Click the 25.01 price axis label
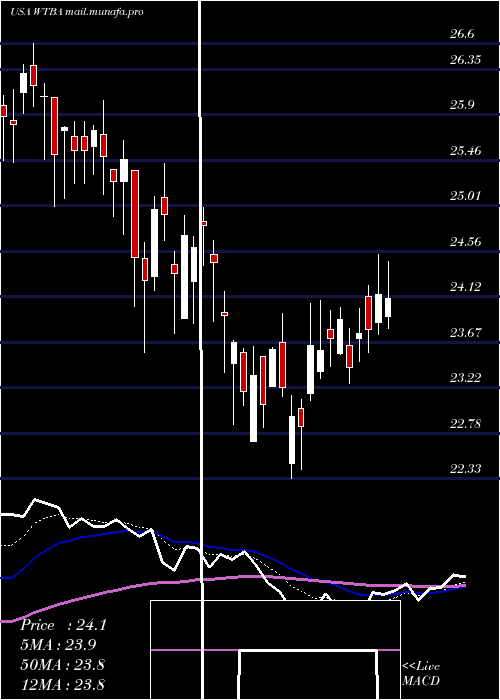Viewport: 500px width, 700px height. click(466, 196)
